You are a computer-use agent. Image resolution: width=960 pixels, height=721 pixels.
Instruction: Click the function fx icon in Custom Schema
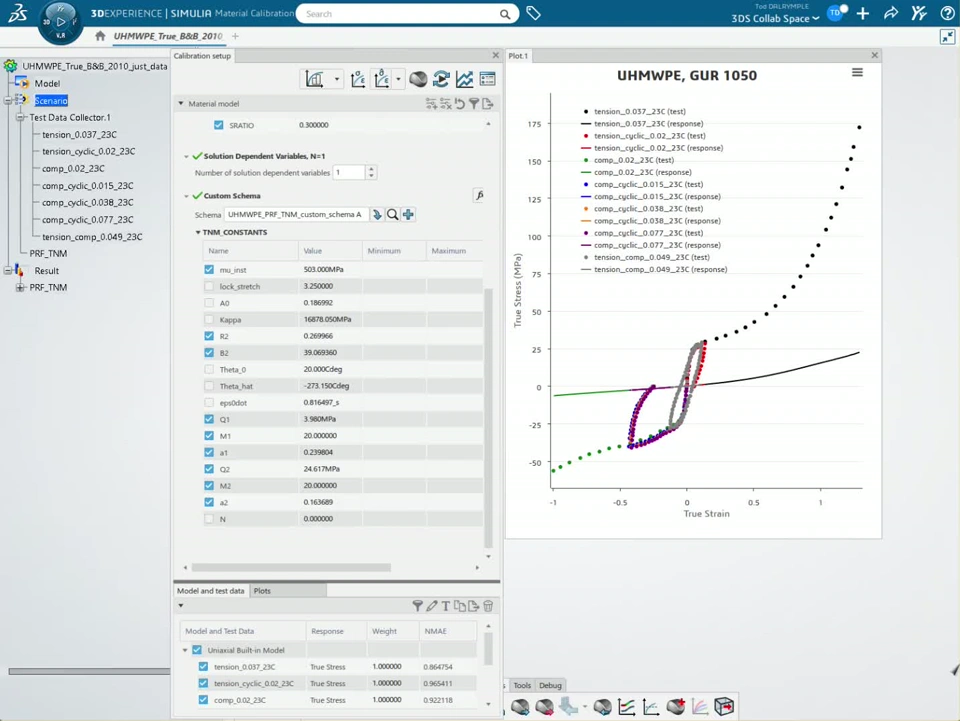point(479,195)
